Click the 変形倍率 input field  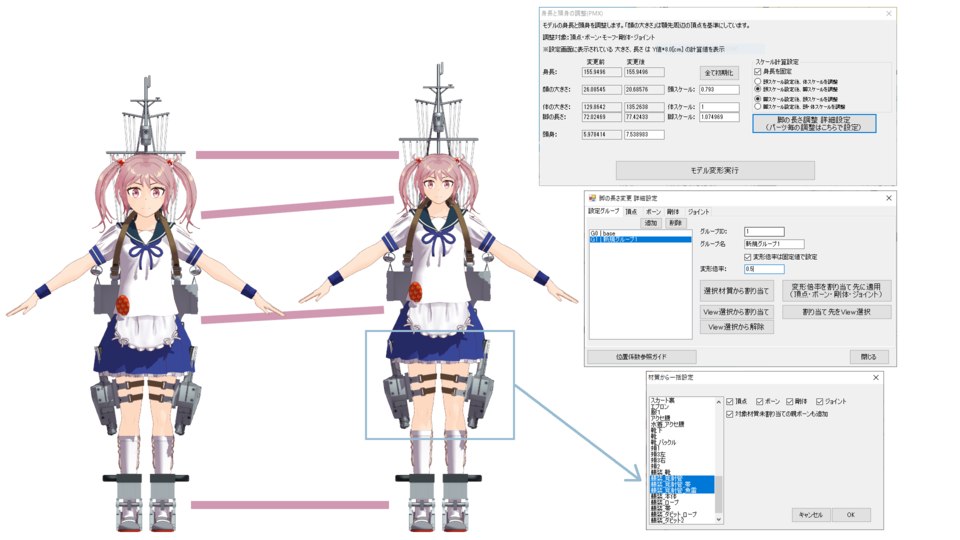point(764,269)
